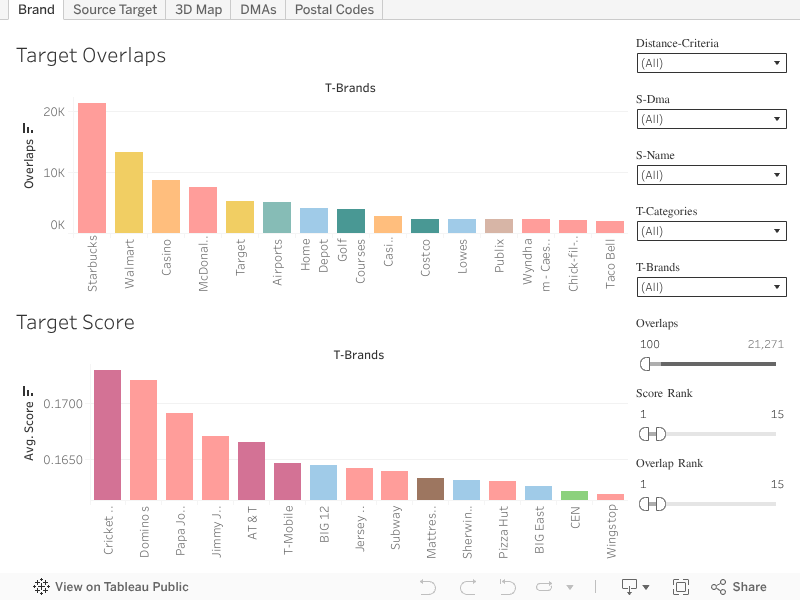This screenshot has height=600, width=800.
Task: Click the Overlaps range slider track
Action: tap(710, 364)
